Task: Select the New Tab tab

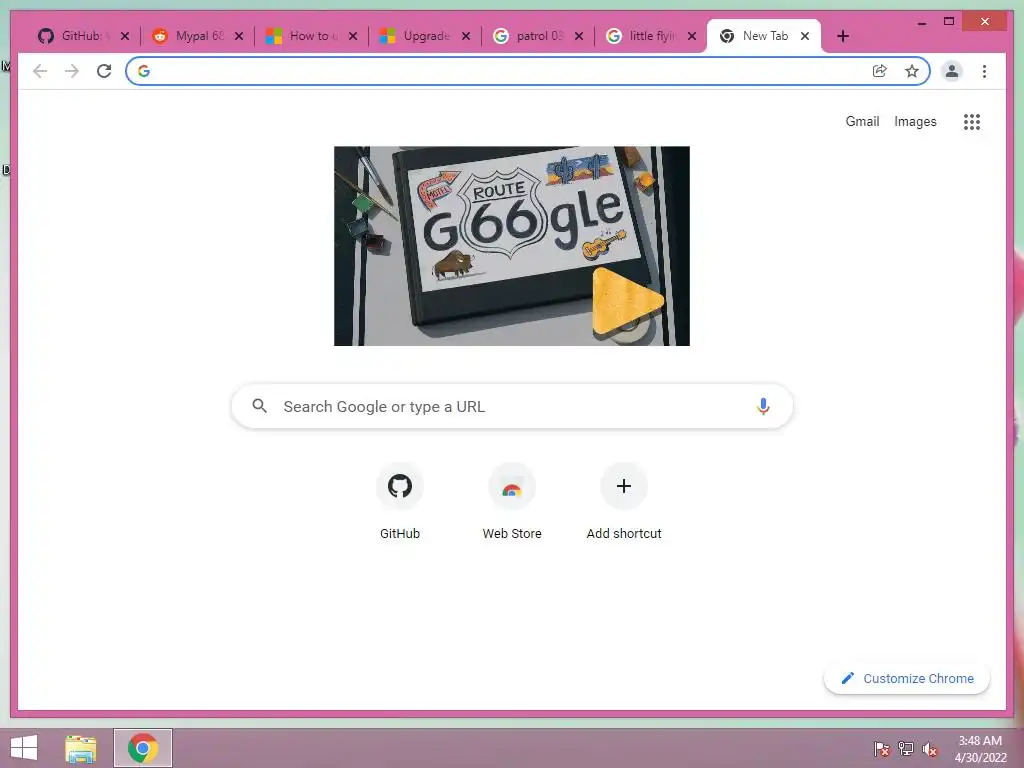Action: 761,36
